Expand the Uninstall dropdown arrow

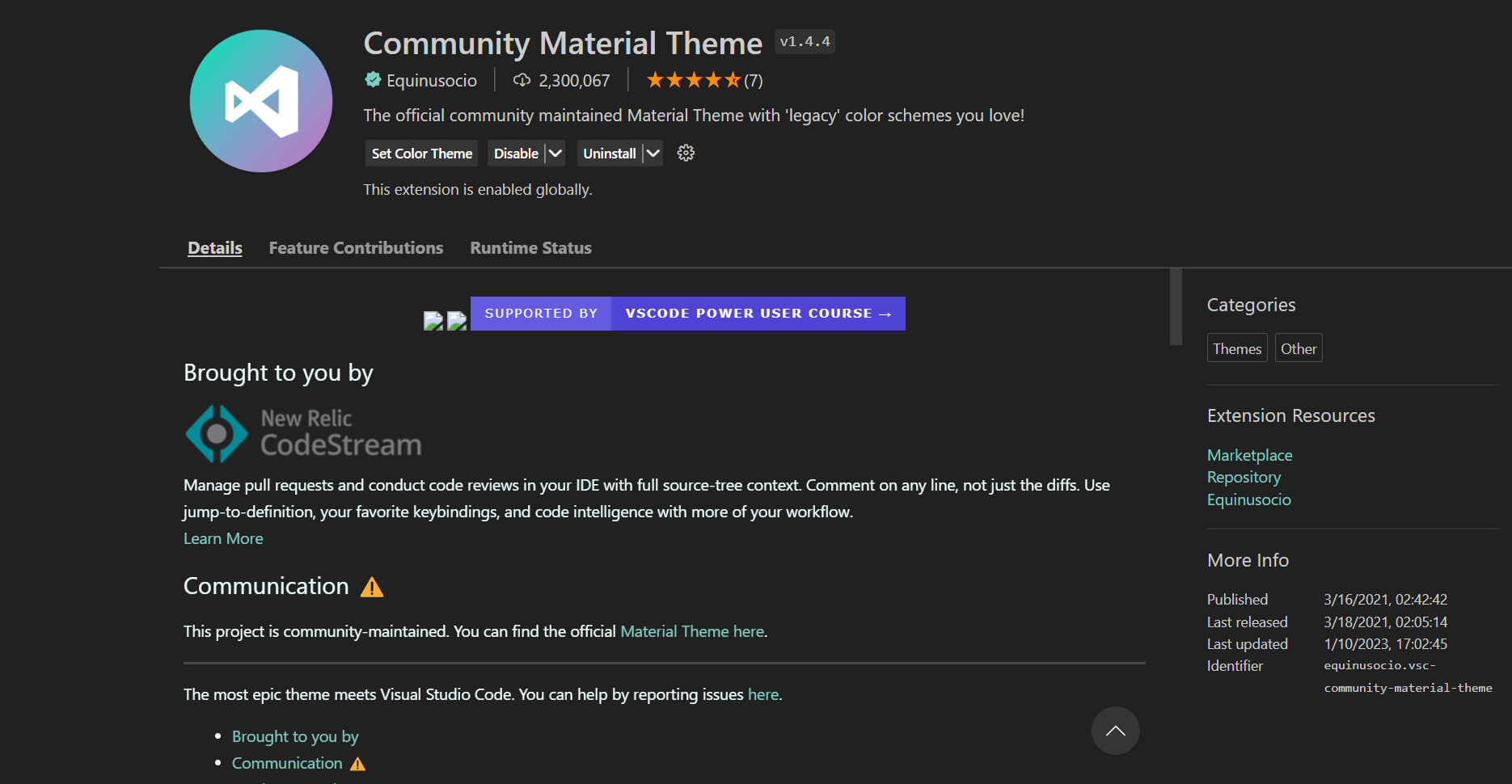[653, 153]
